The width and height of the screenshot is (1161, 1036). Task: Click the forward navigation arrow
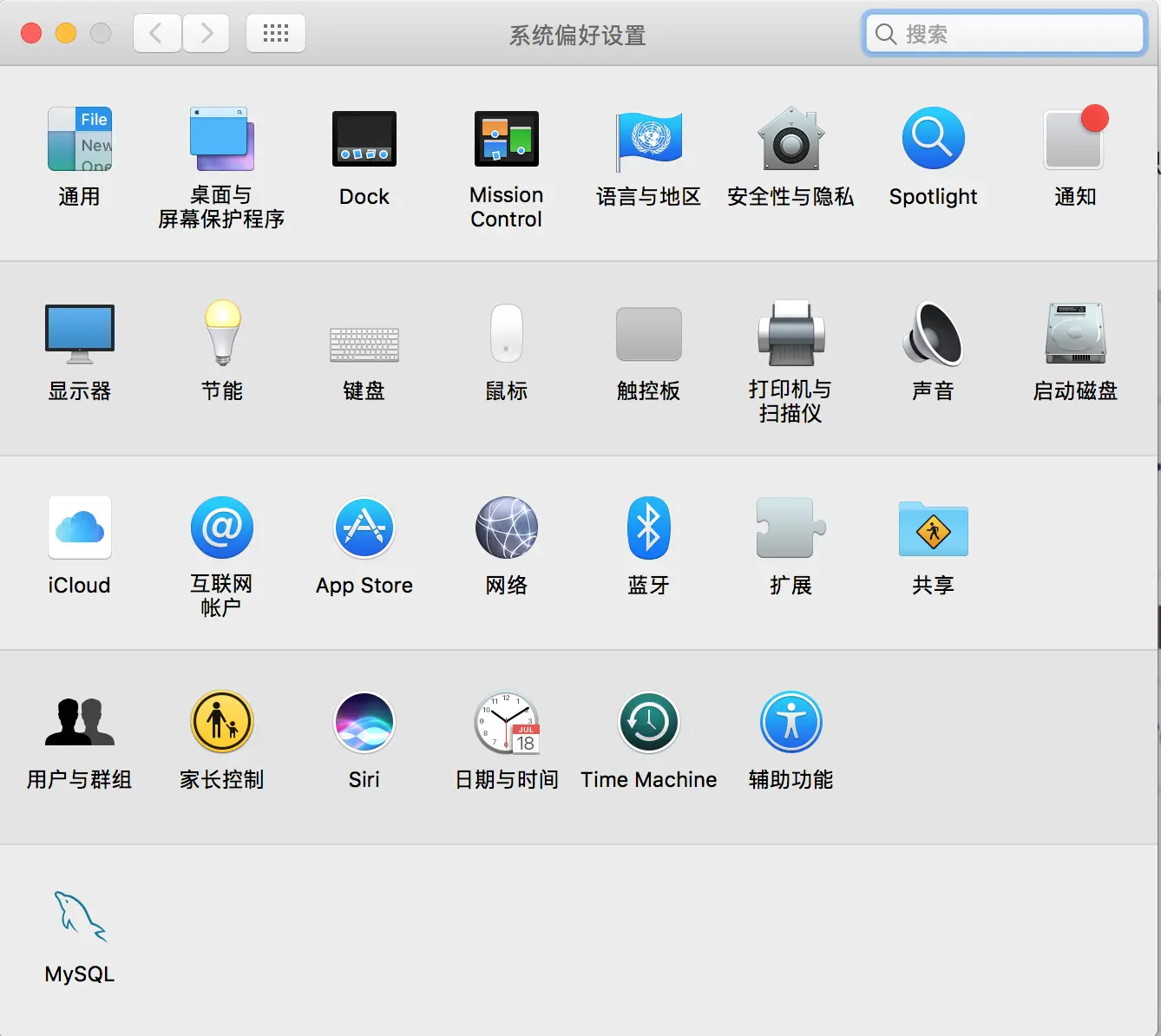(x=206, y=34)
